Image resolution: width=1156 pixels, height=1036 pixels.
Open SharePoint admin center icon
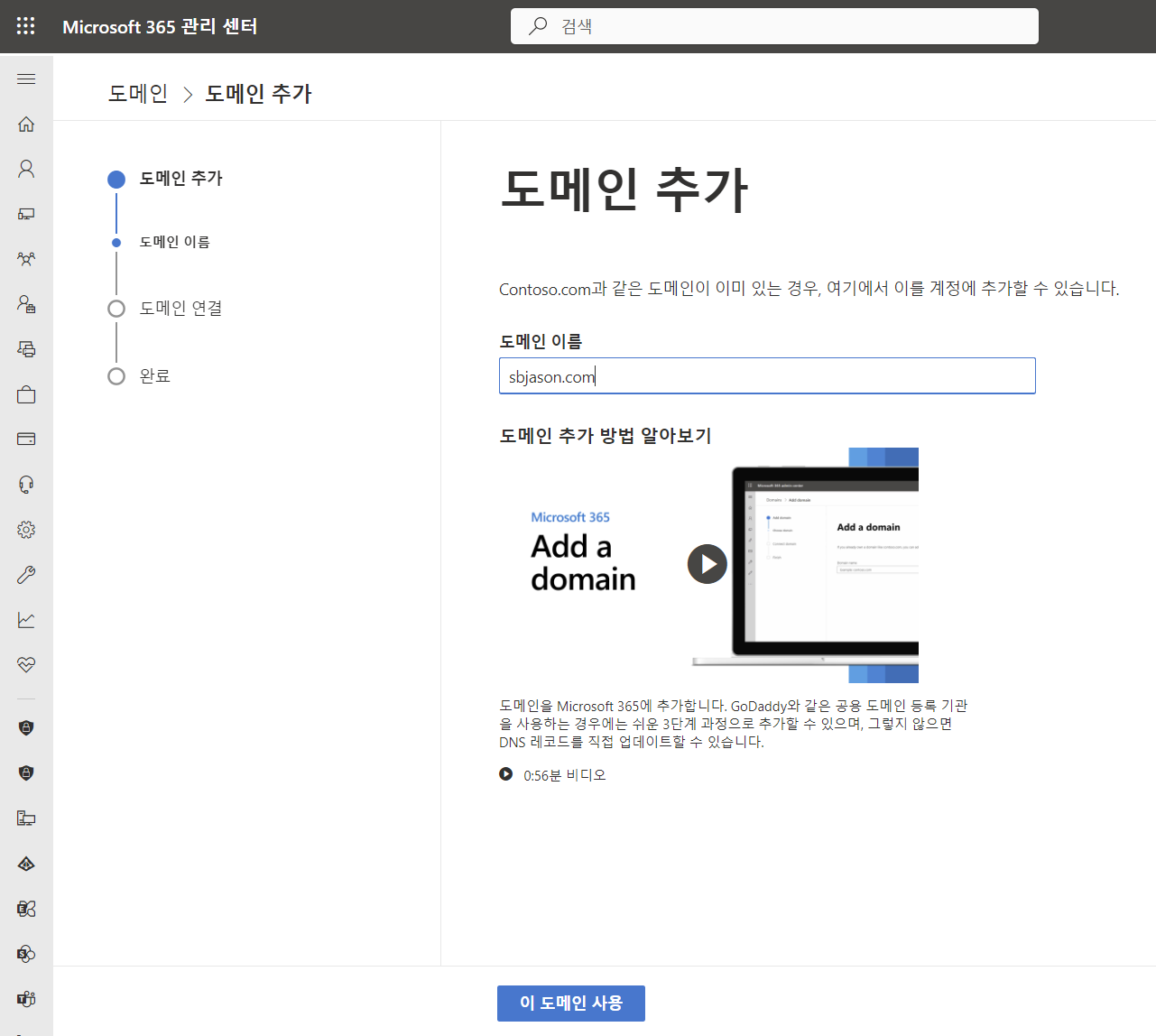[x=26, y=954]
